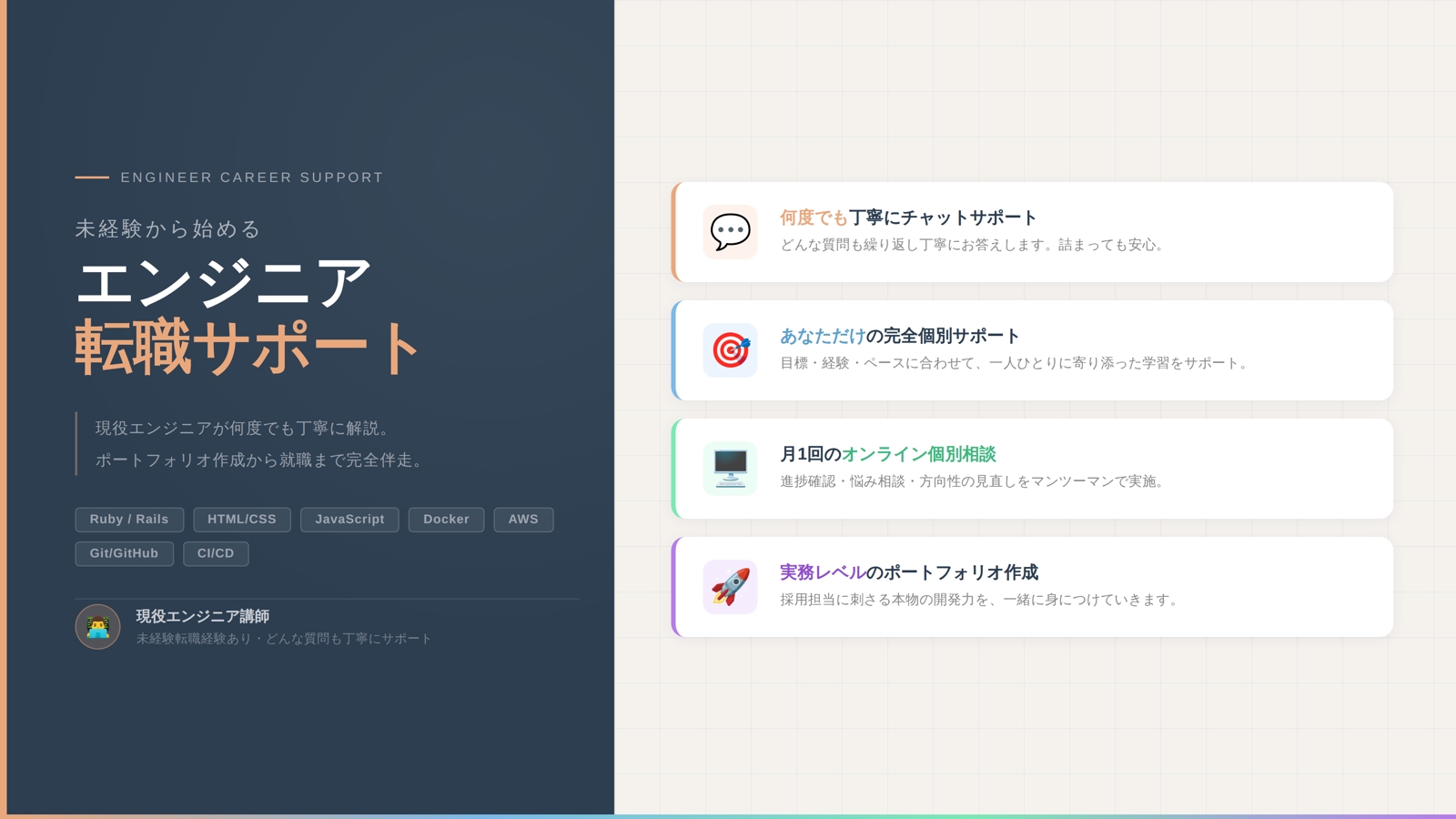The image size is (1456, 819).
Task: Click the orange line icon beside ENGINEER CAREER SUPPORT
Action: pyautogui.click(x=90, y=177)
